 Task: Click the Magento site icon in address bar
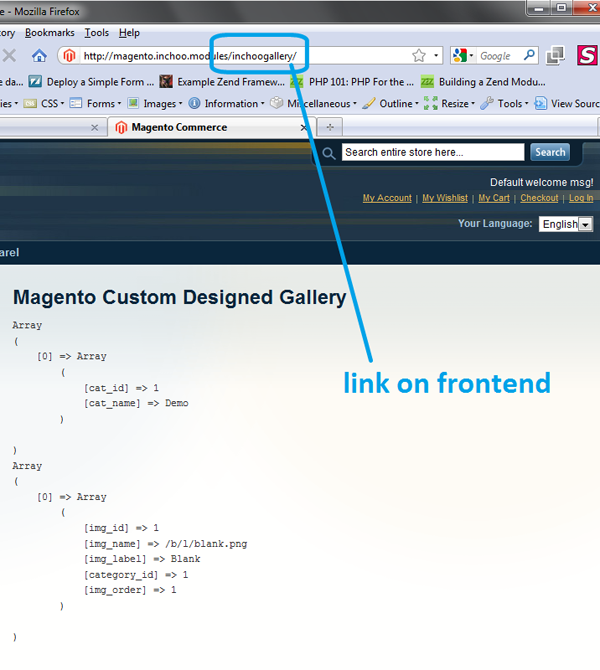pyautogui.click(x=69, y=56)
